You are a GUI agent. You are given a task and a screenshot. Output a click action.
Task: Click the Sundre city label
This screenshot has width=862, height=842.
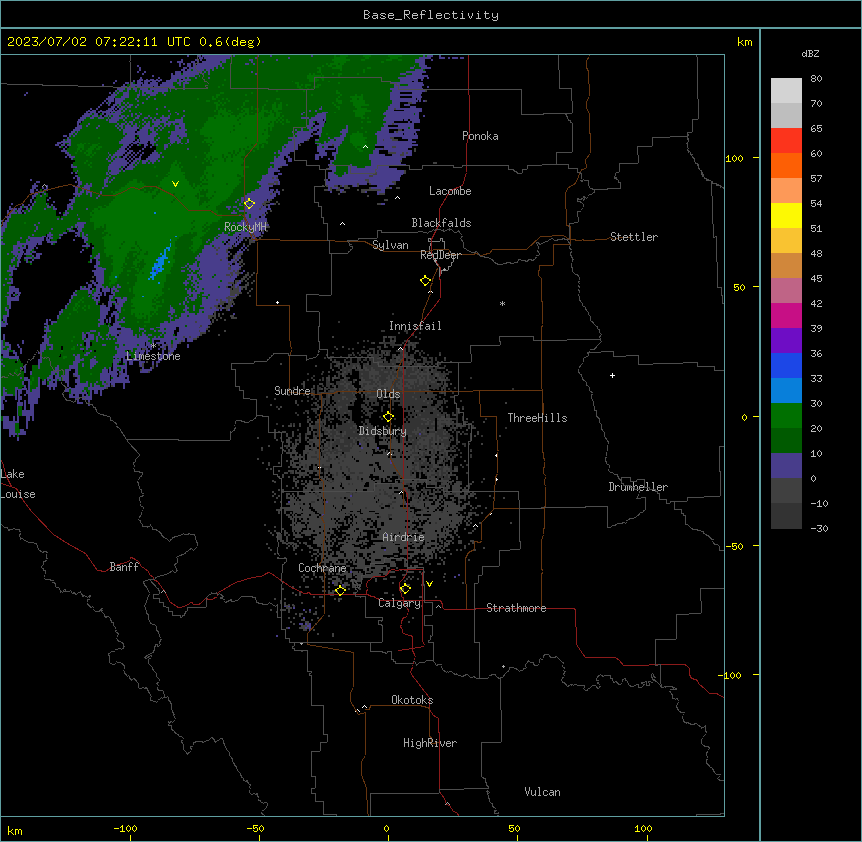click(292, 391)
